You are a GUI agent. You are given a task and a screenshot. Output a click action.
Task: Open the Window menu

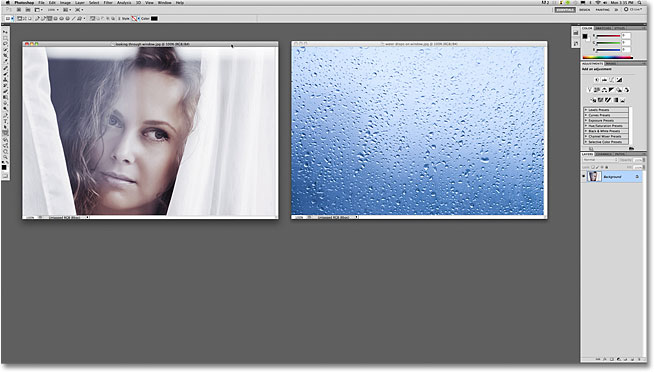click(164, 3)
